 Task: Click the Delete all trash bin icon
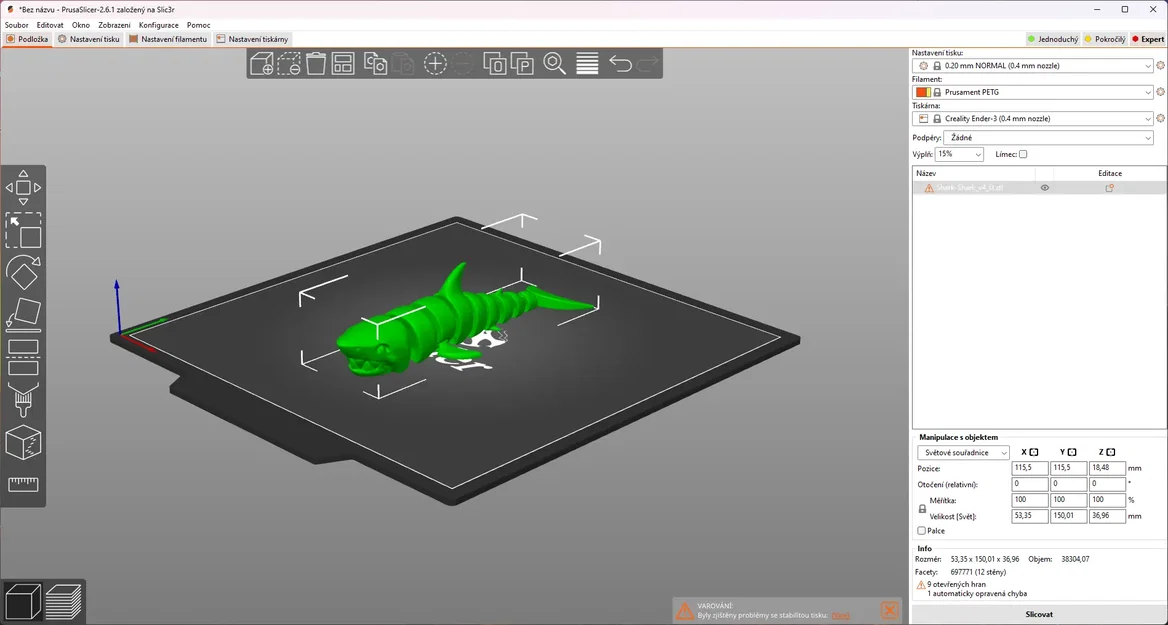[316, 64]
